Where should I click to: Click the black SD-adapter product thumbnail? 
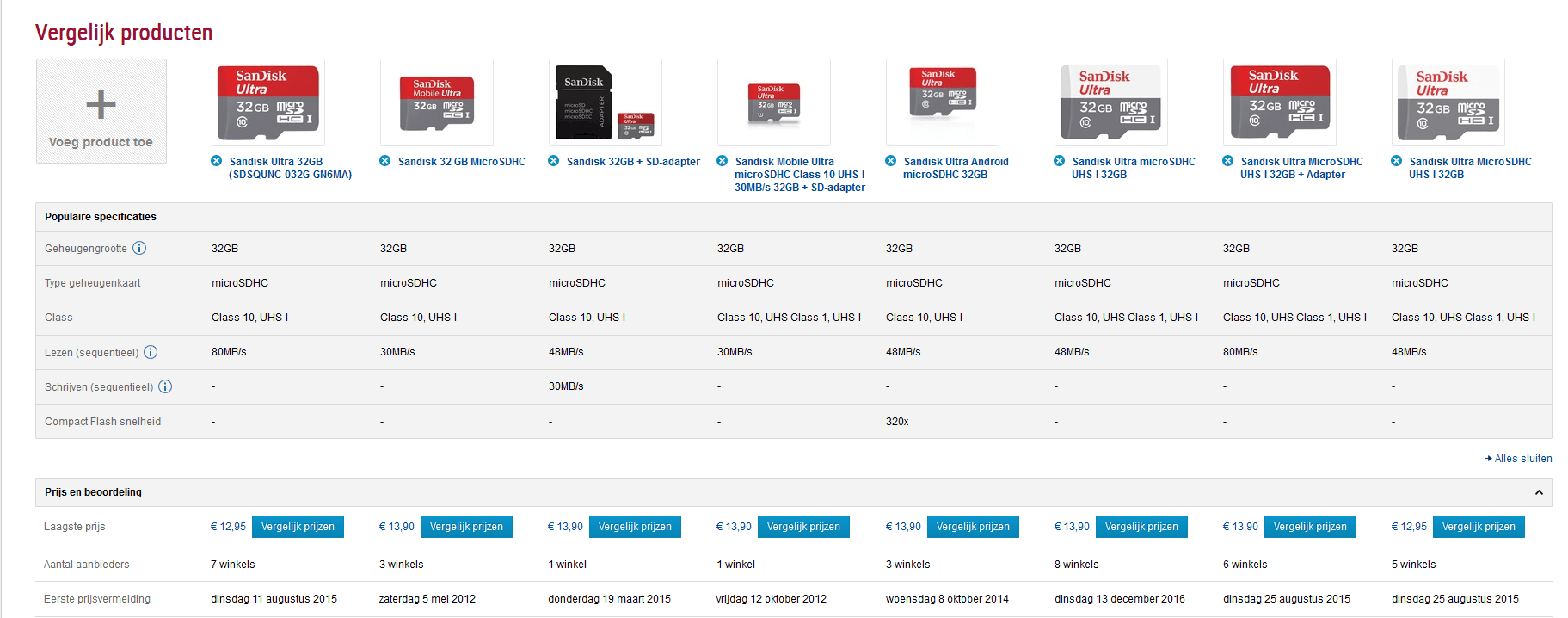(x=606, y=102)
